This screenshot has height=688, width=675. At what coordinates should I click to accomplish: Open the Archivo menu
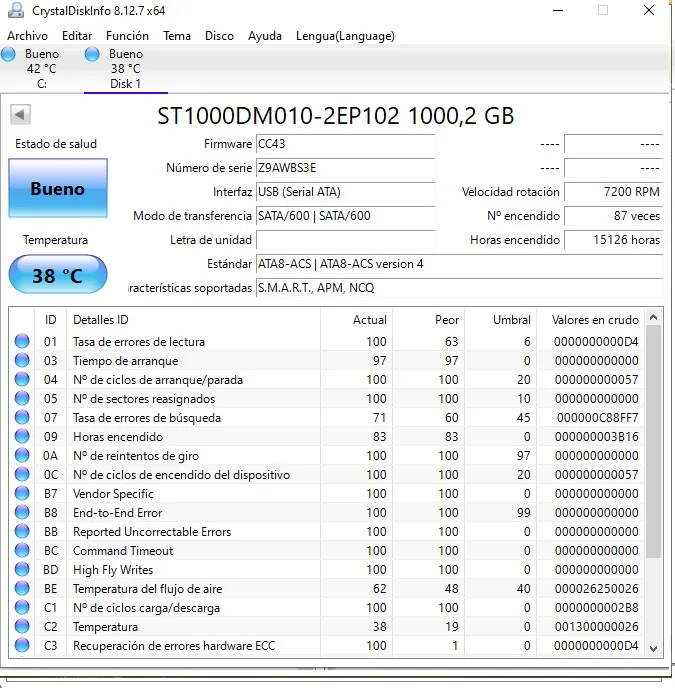click(27, 36)
